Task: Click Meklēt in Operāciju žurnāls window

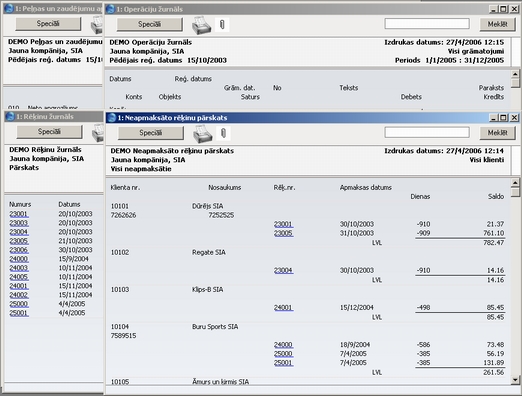Action: [x=497, y=24]
